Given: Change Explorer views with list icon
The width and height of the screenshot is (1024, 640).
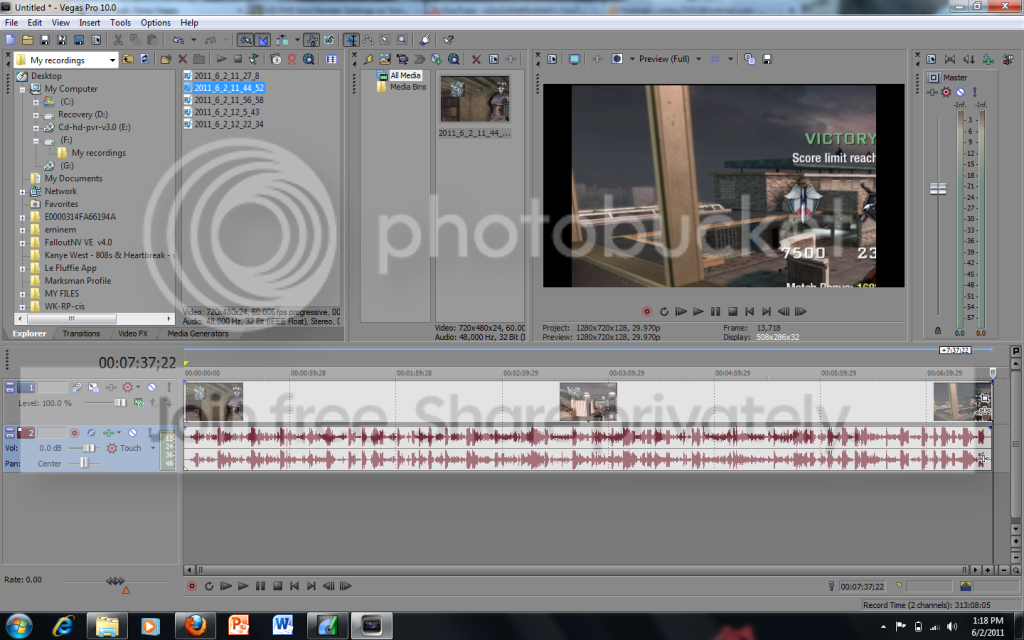Looking at the screenshot, I should [x=331, y=59].
